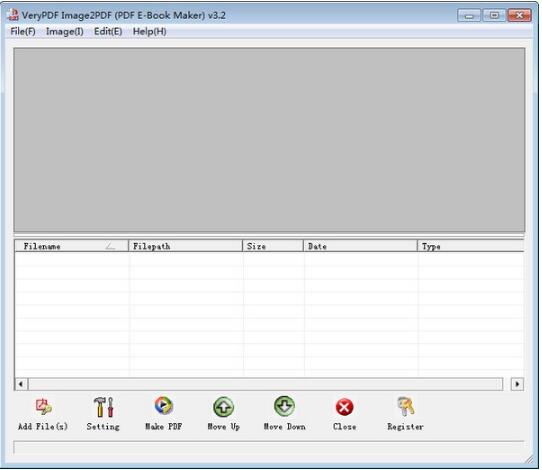This screenshot has height=470, width=542.
Task: Maximize the Image2PDF window
Action: (494, 15)
